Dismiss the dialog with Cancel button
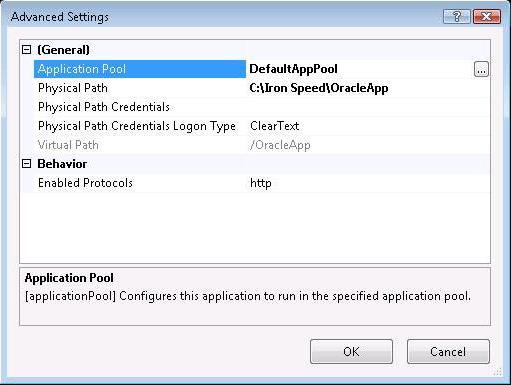 448,352
